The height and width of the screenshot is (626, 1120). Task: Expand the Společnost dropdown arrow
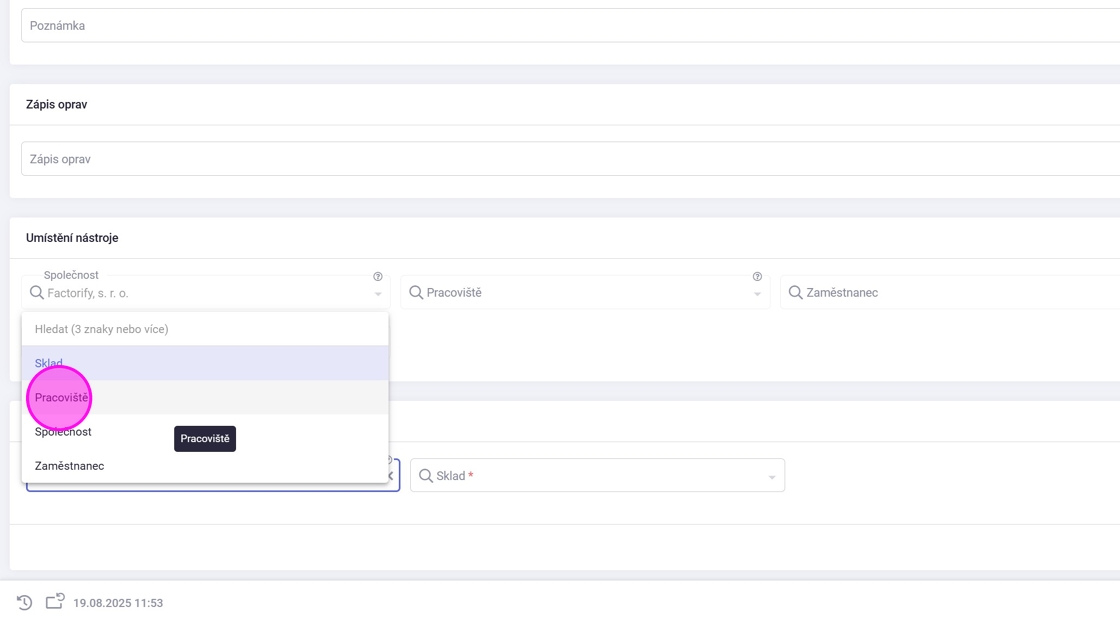378,294
